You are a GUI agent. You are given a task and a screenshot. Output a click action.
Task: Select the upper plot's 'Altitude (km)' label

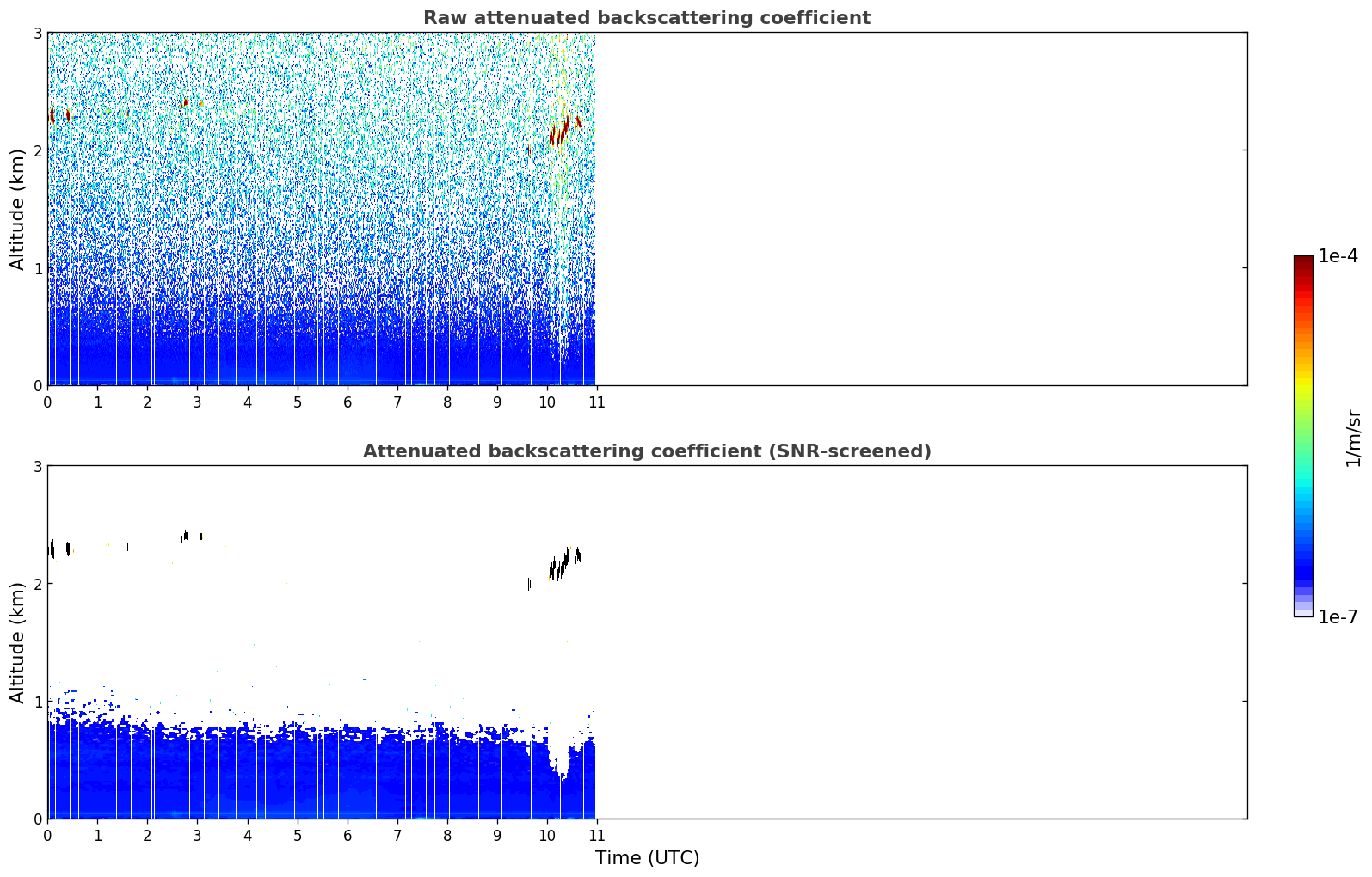[x=18, y=209]
